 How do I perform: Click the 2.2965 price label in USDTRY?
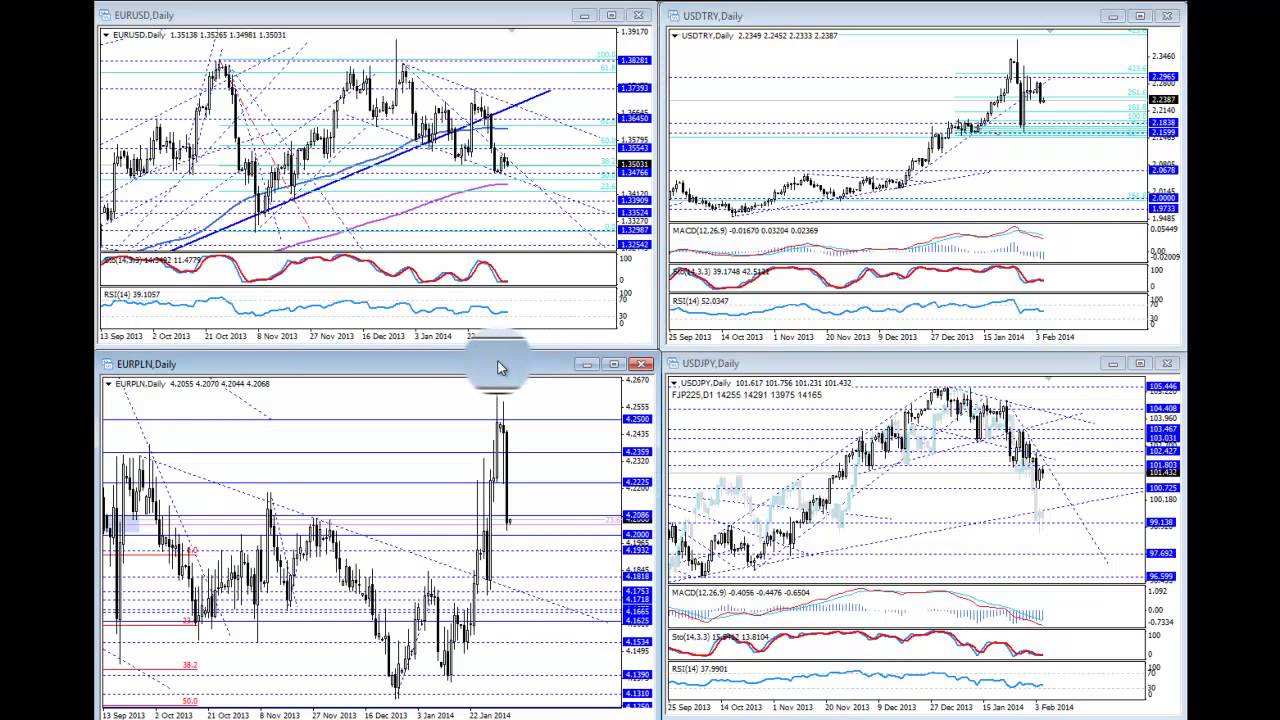(x=1164, y=76)
